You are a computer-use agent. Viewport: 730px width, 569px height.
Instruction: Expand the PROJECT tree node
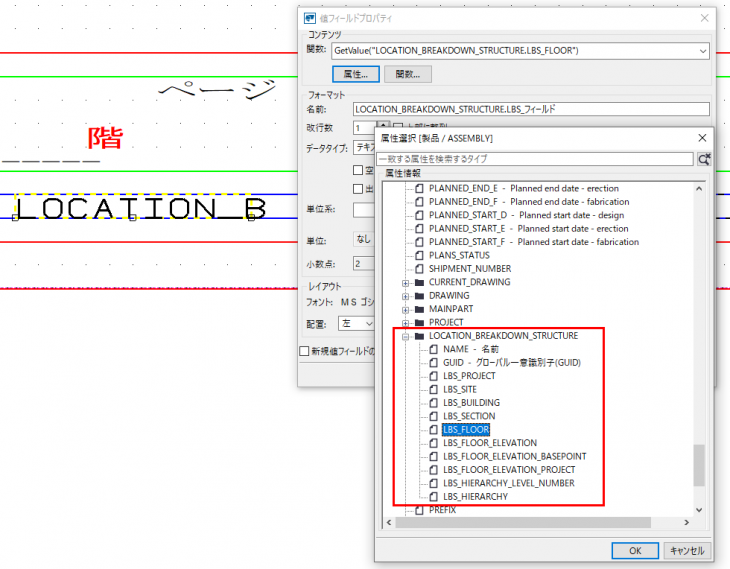click(x=406, y=323)
